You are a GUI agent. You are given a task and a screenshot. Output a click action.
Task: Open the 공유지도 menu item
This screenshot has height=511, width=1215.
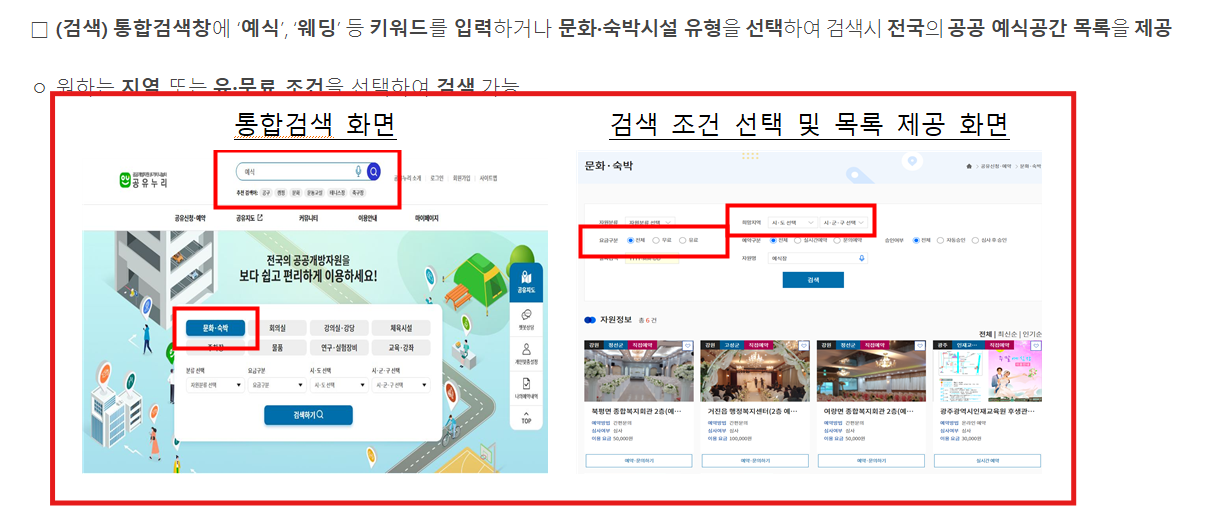click(x=250, y=218)
